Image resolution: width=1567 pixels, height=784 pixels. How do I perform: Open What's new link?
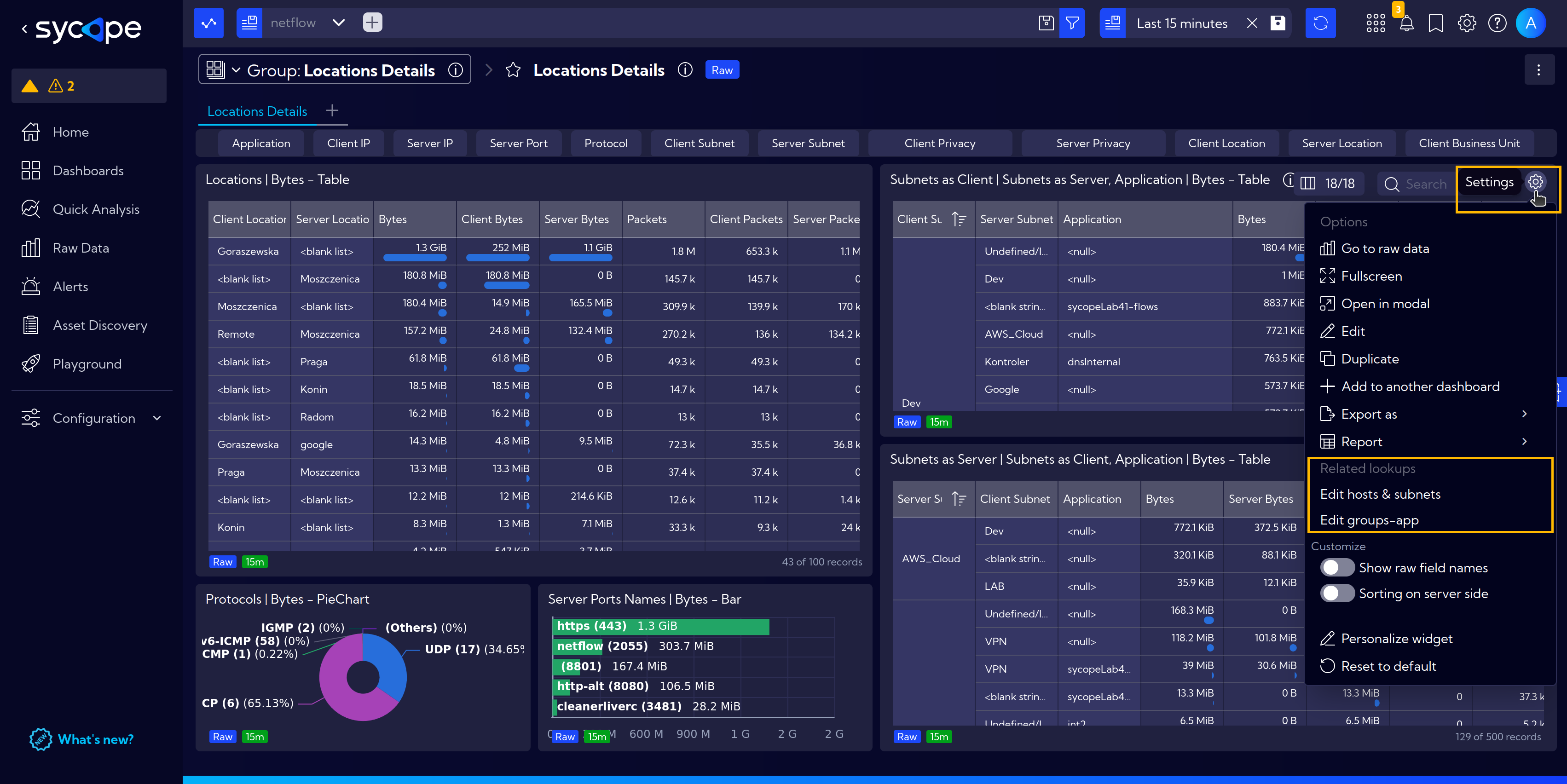click(x=81, y=739)
